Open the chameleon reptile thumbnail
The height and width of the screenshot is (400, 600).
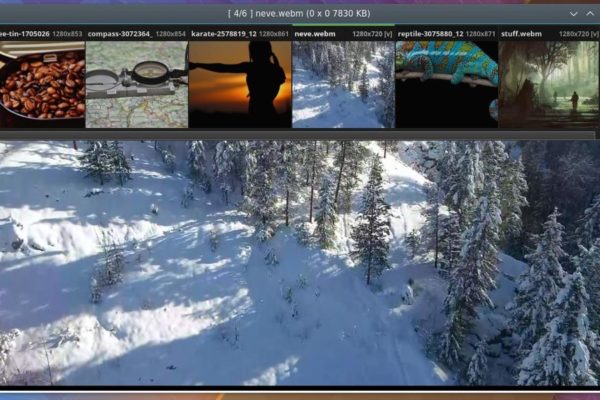[x=446, y=84]
